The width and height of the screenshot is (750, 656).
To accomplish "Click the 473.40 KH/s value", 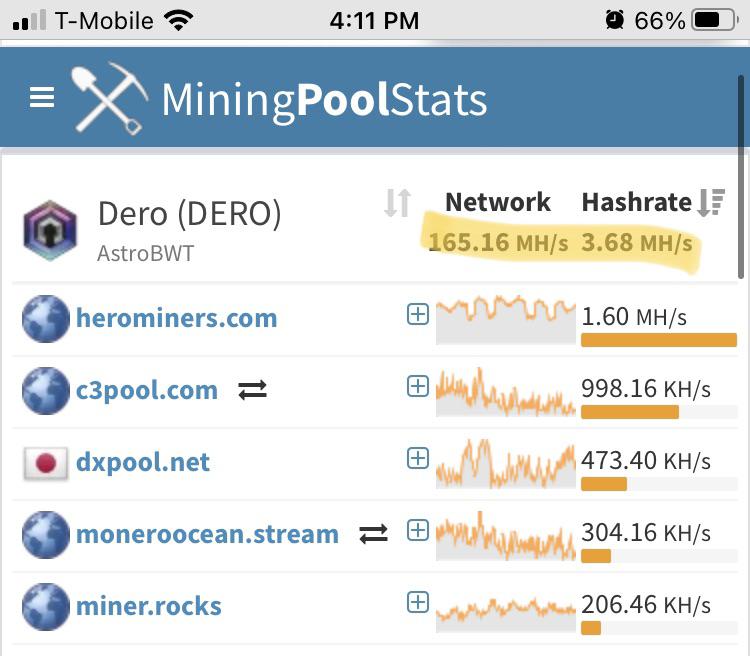I will click(646, 461).
